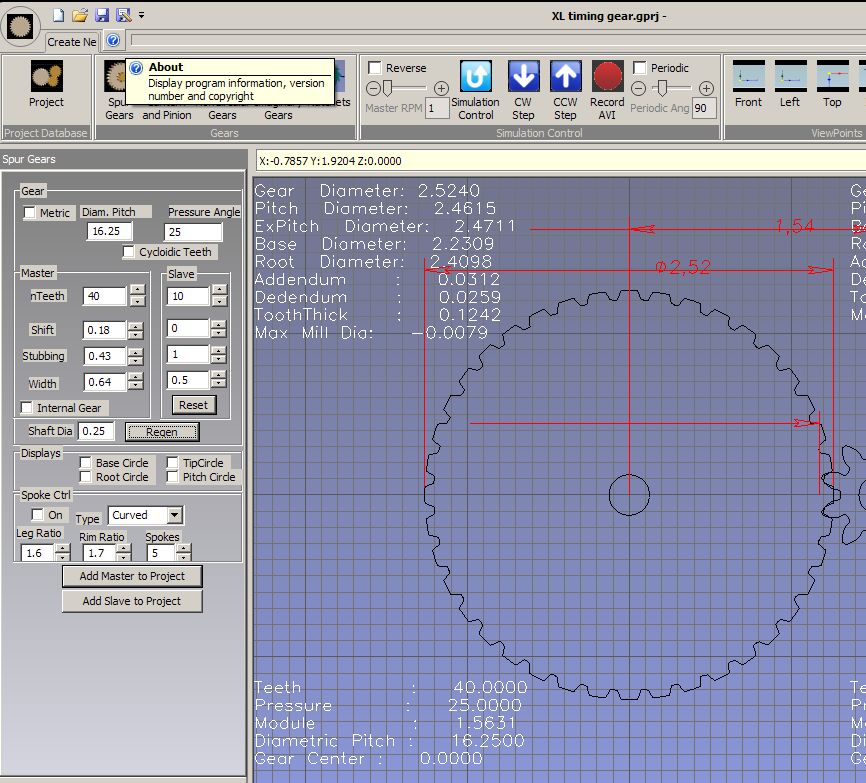Viewport: 866px width, 783px height.
Task: Increase Master nTeeth with up arrow
Action: coord(137,290)
